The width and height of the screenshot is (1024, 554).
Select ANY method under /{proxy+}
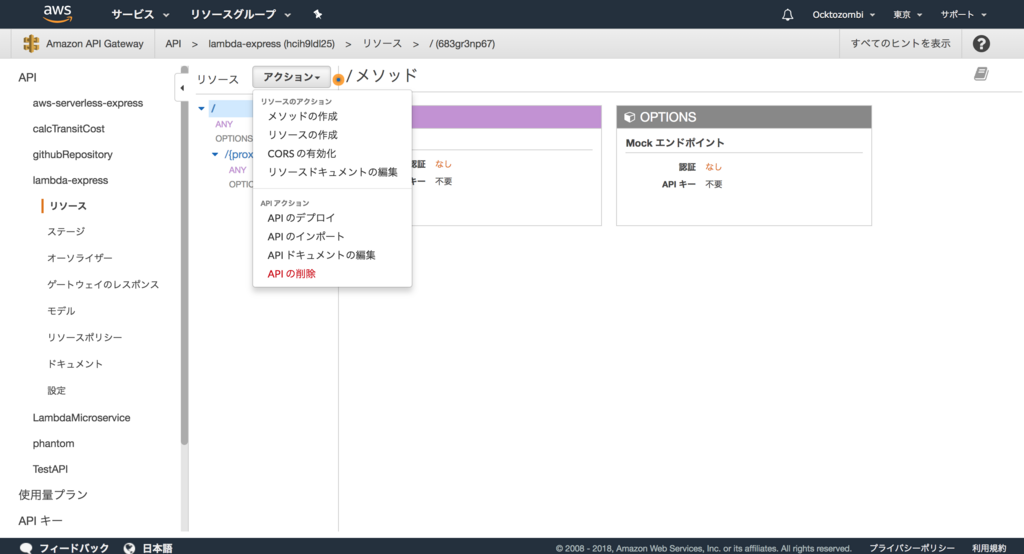(x=237, y=170)
